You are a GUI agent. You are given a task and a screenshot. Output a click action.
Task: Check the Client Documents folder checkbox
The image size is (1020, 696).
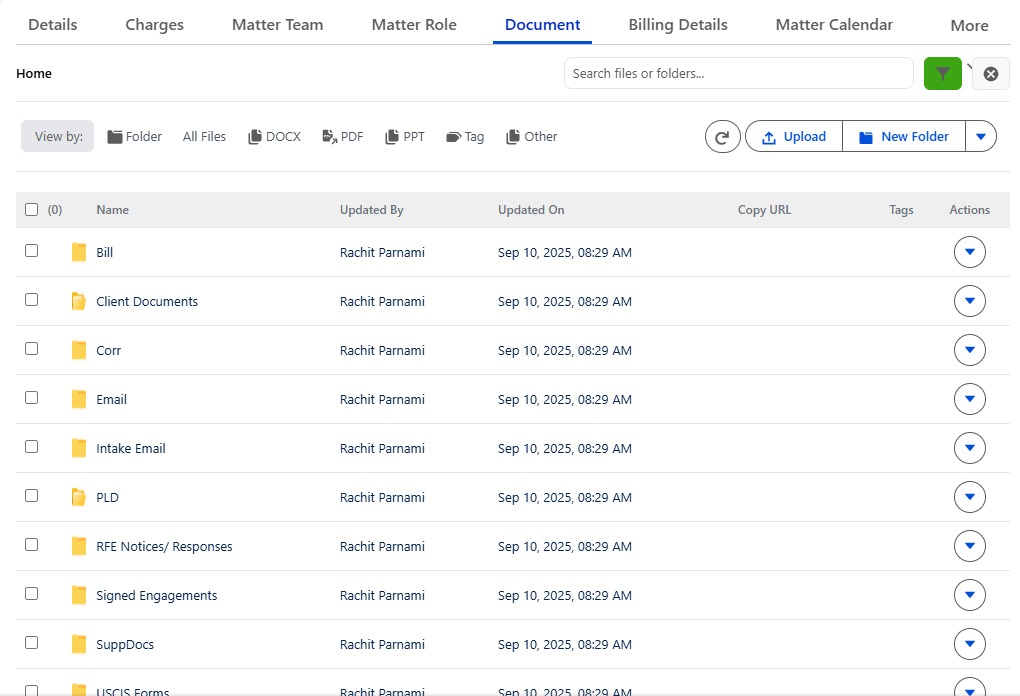[32, 300]
